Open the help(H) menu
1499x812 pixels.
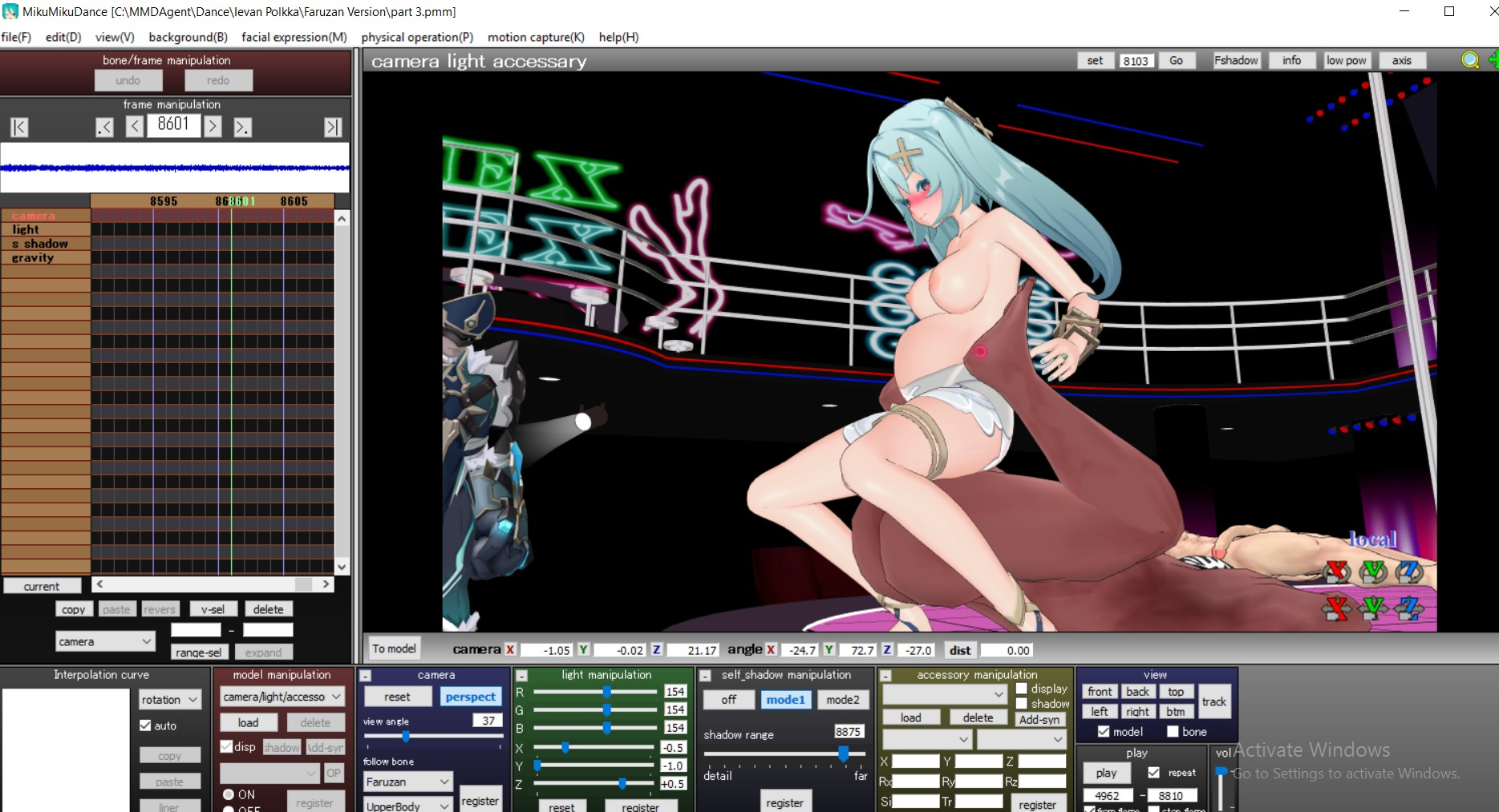click(618, 37)
